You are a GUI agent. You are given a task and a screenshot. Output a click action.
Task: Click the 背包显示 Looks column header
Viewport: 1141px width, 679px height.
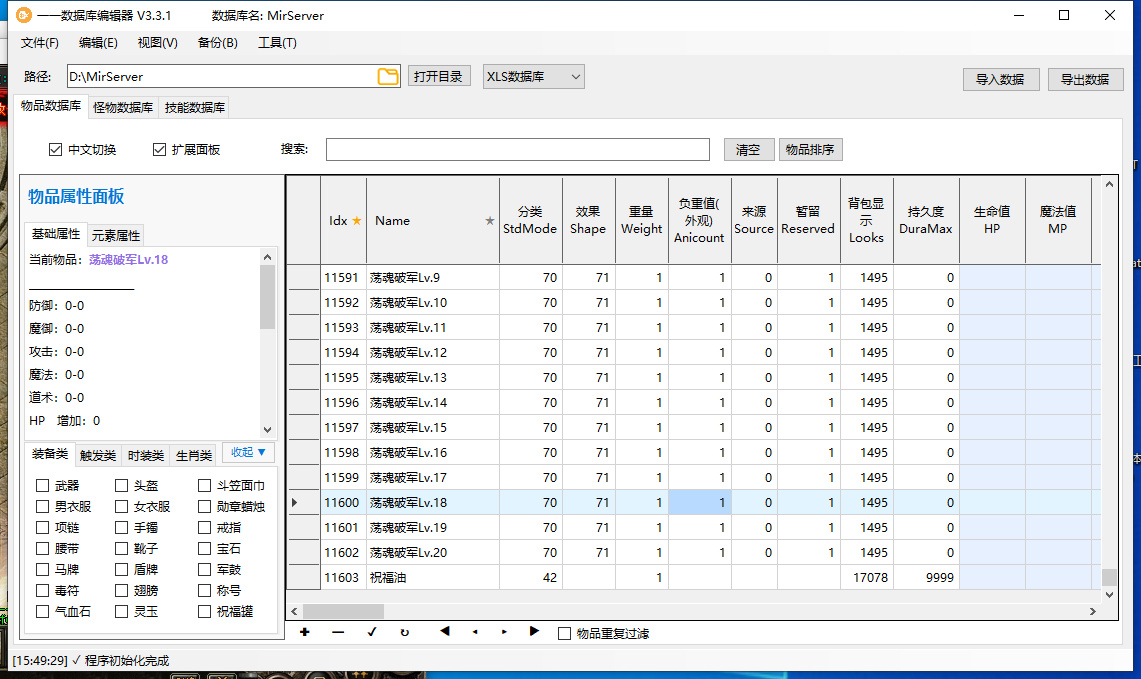click(x=866, y=221)
